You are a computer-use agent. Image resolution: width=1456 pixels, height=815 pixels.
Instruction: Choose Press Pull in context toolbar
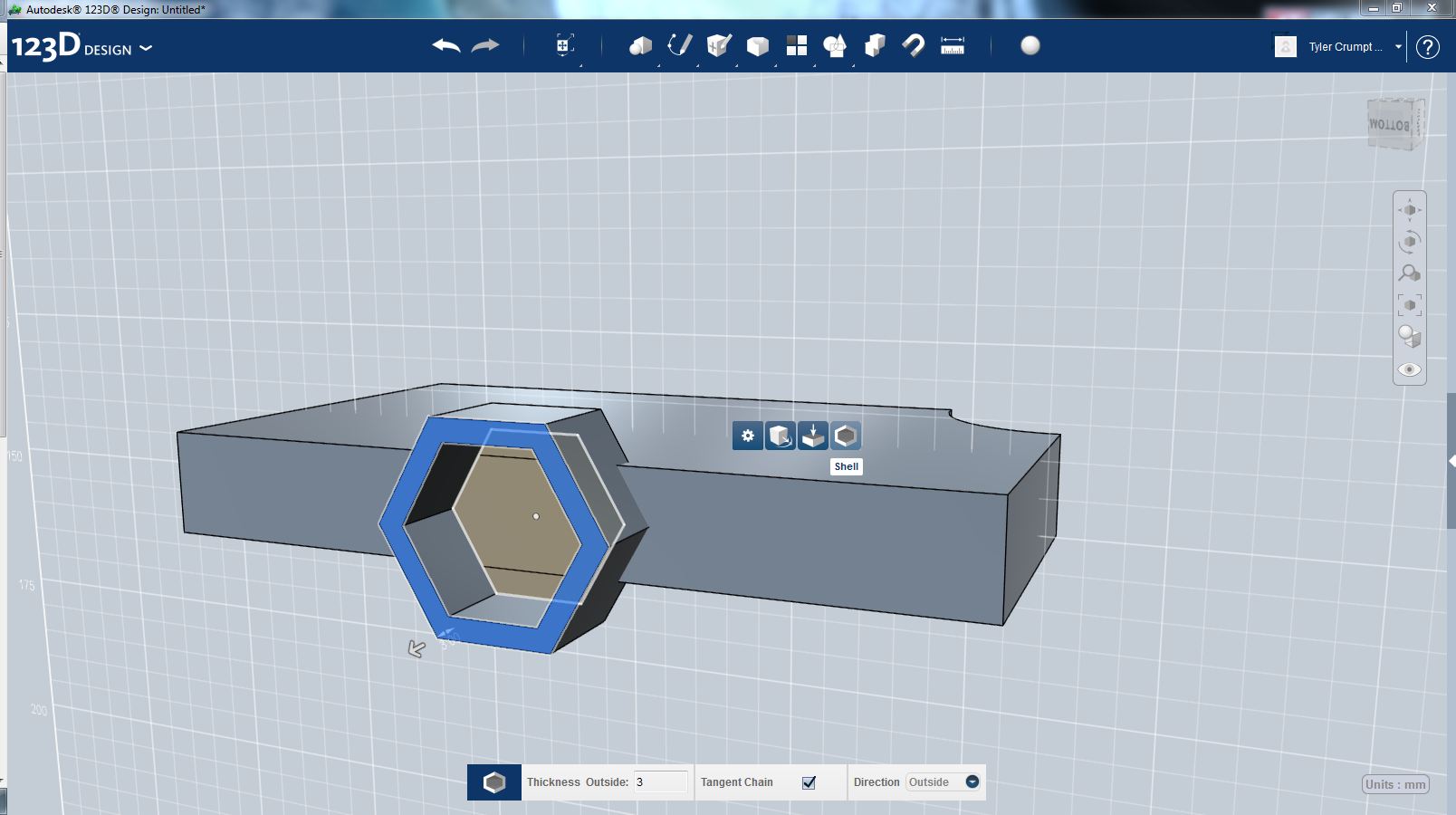click(x=813, y=436)
